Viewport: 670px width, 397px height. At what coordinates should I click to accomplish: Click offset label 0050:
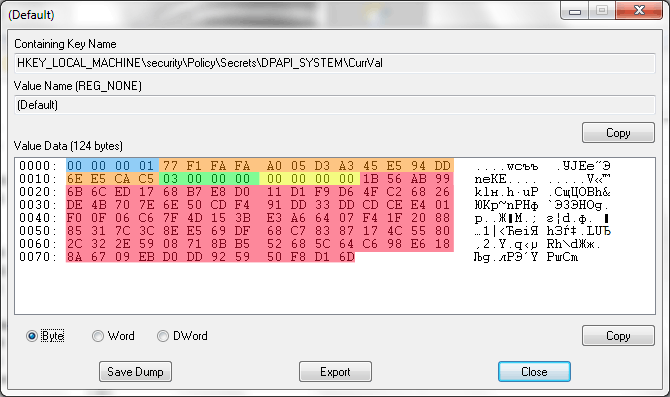[x=38, y=231]
